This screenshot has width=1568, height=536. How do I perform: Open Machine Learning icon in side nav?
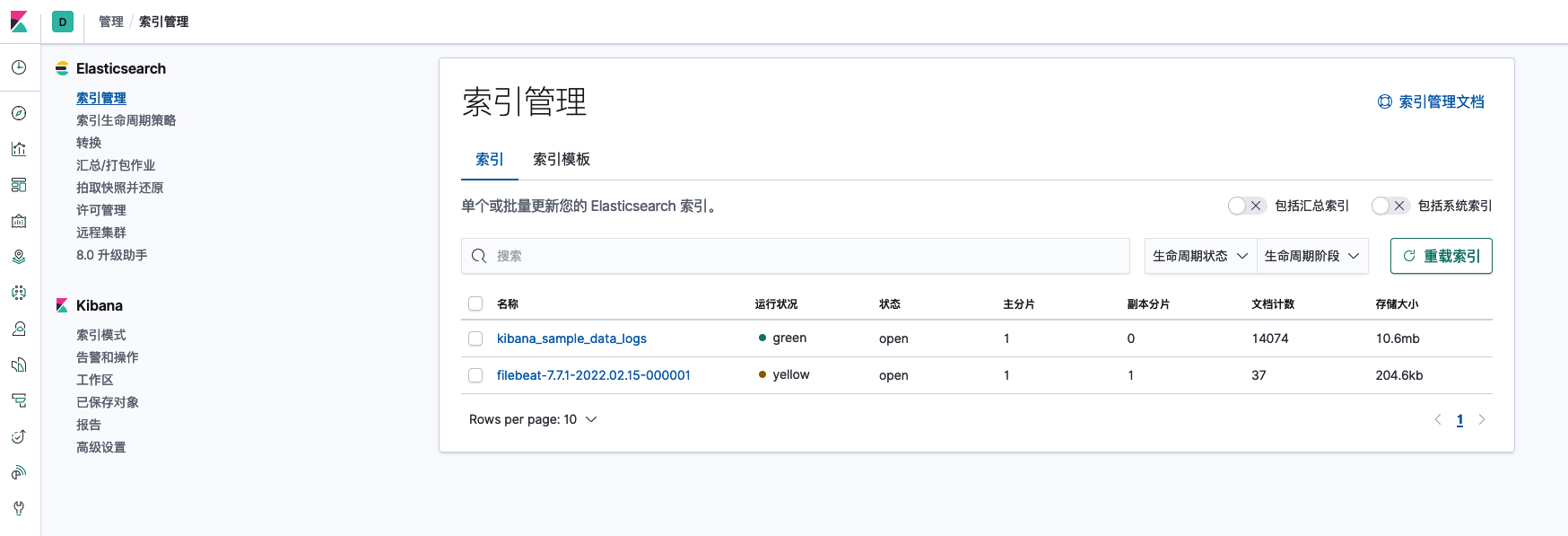[x=19, y=293]
